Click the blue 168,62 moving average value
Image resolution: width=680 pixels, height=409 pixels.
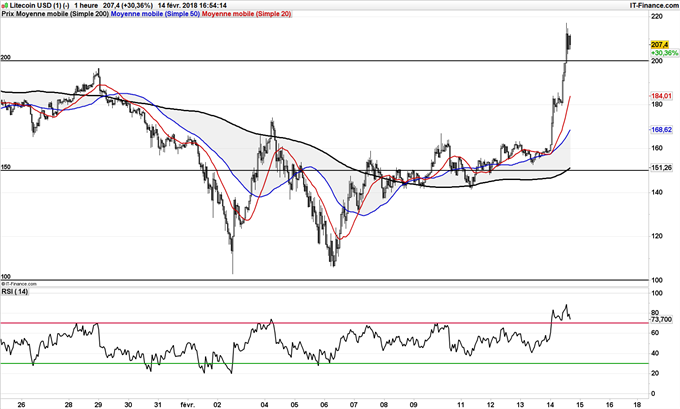[661, 130]
